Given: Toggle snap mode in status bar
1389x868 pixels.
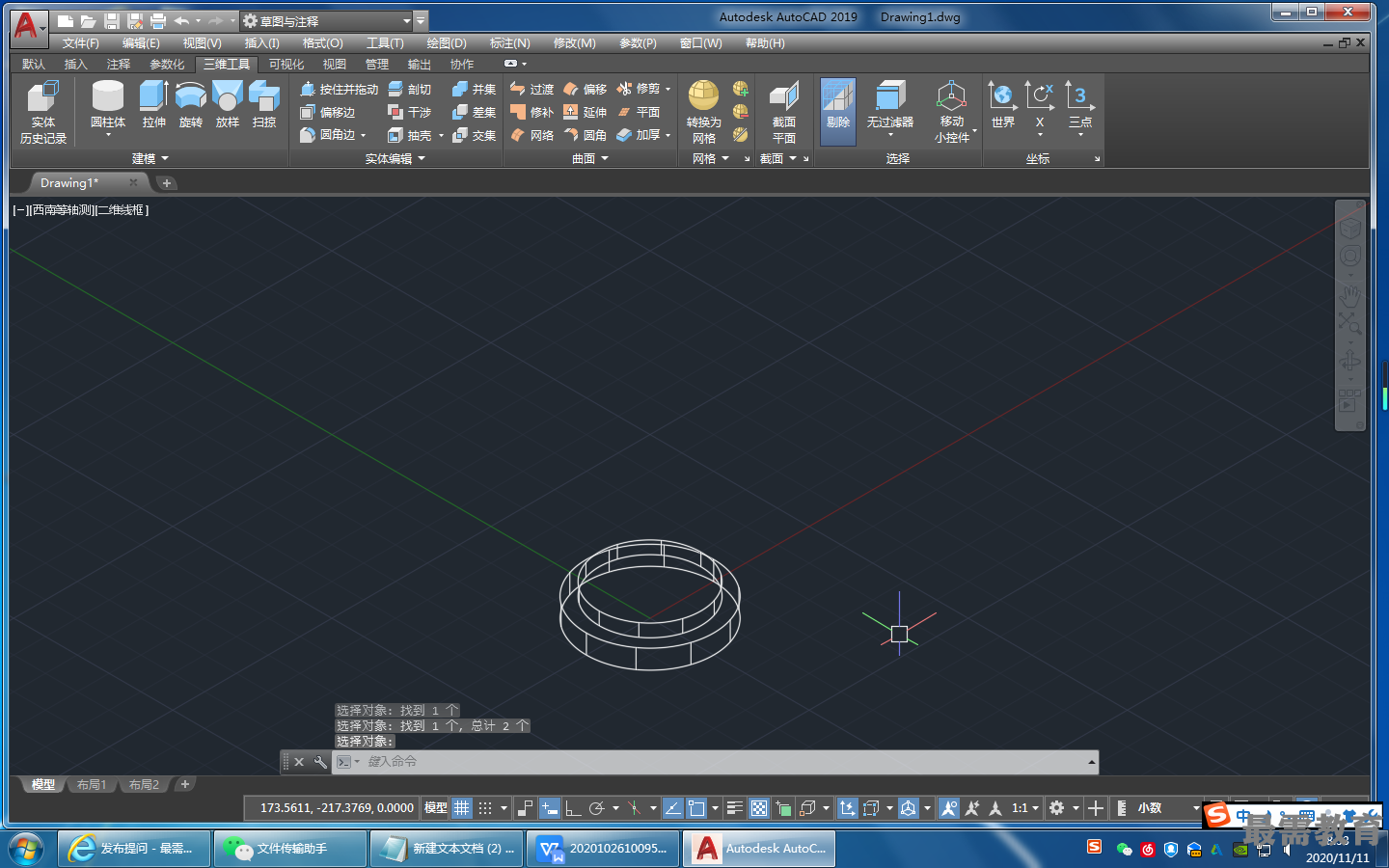Looking at the screenshot, I should 485,808.
